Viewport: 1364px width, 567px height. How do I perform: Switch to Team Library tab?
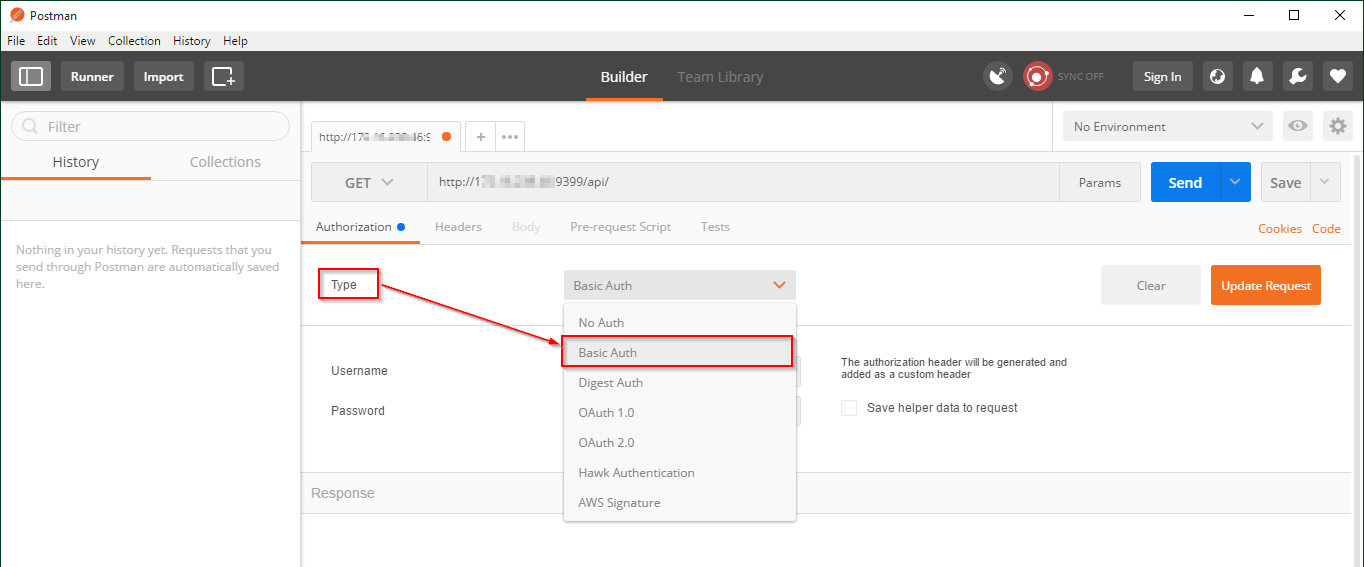tap(720, 77)
